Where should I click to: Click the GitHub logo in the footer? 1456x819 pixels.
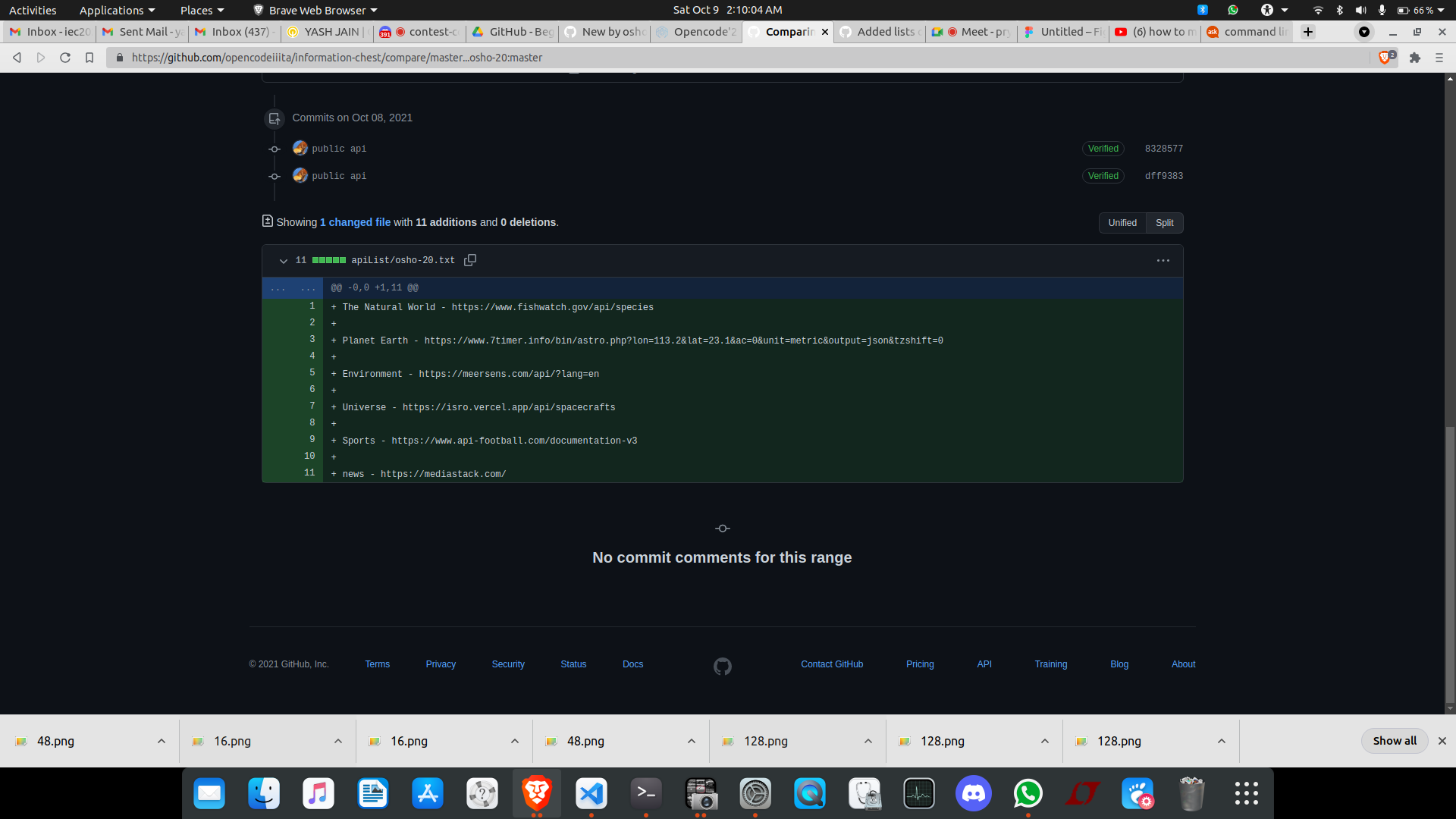click(722, 666)
